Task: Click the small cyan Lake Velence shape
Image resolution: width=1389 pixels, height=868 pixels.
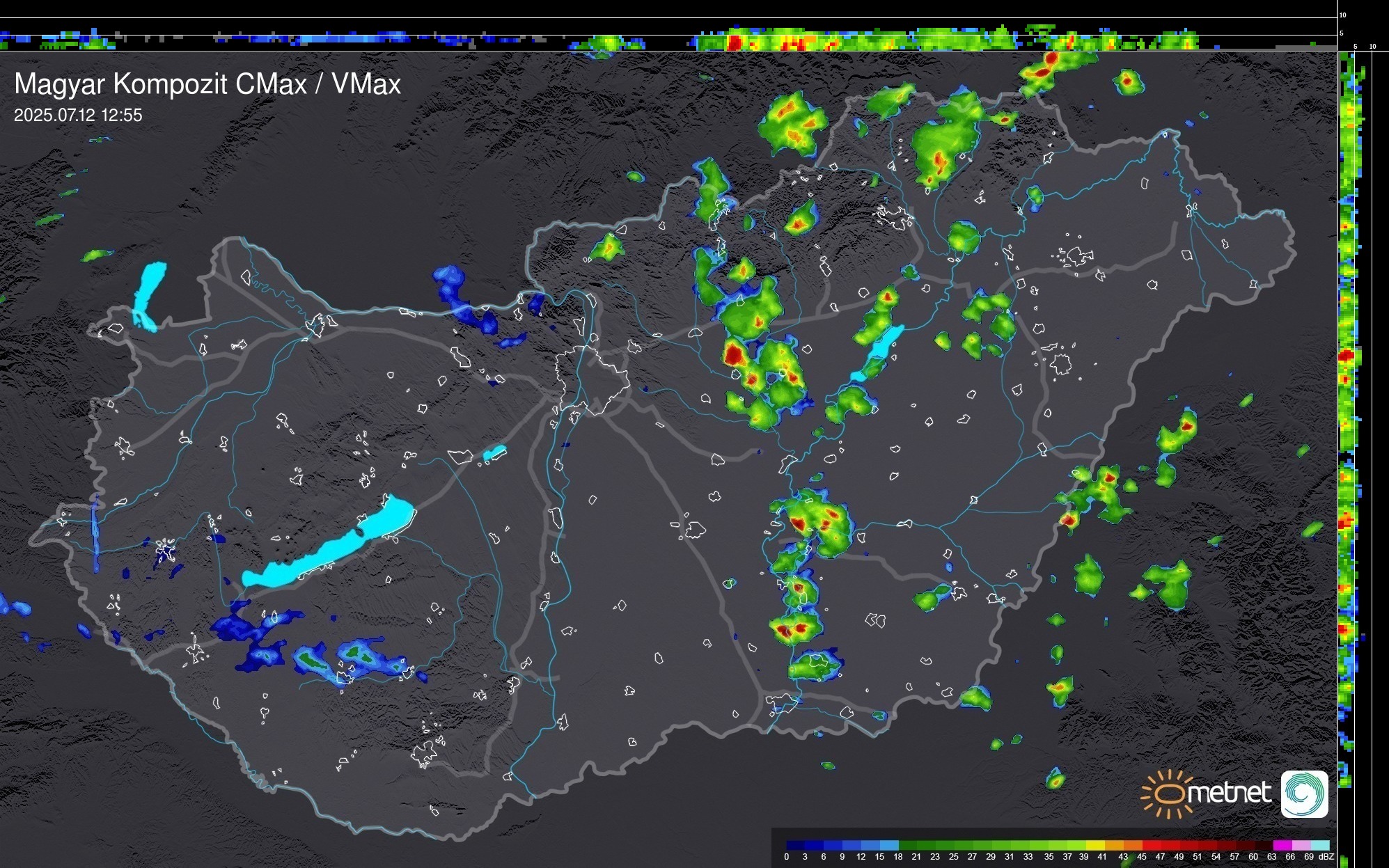Action: (x=494, y=453)
